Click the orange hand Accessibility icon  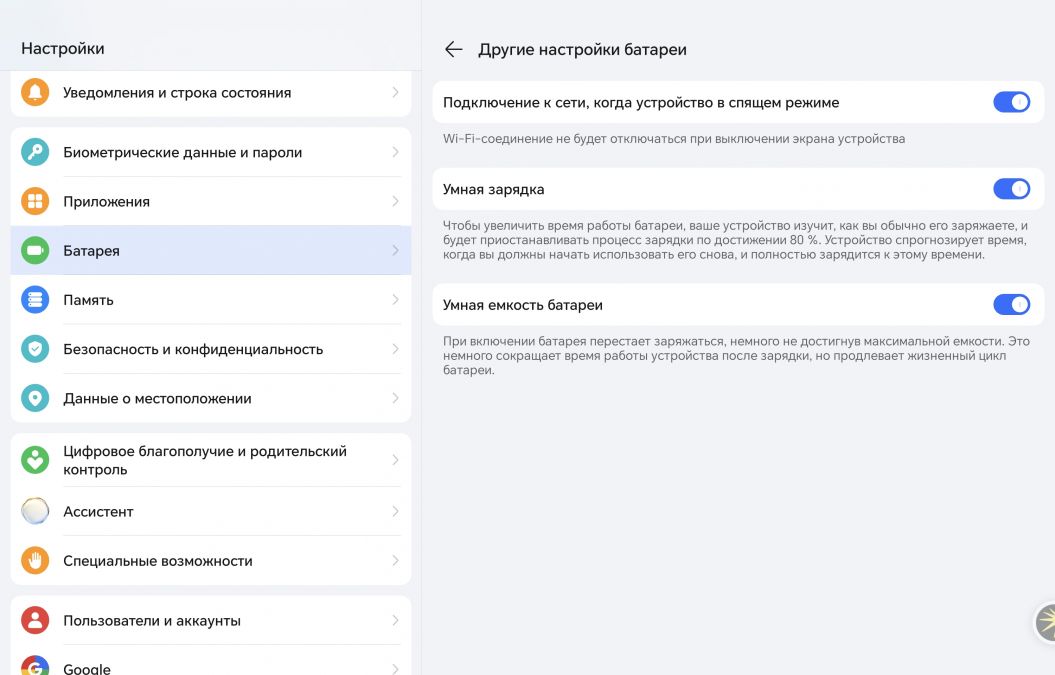coord(35,560)
